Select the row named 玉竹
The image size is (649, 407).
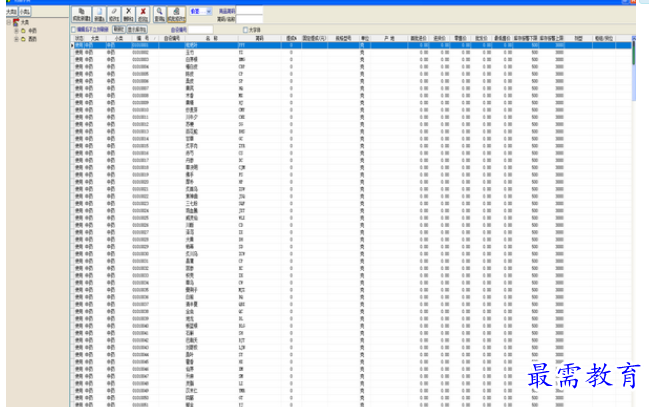(353, 53)
